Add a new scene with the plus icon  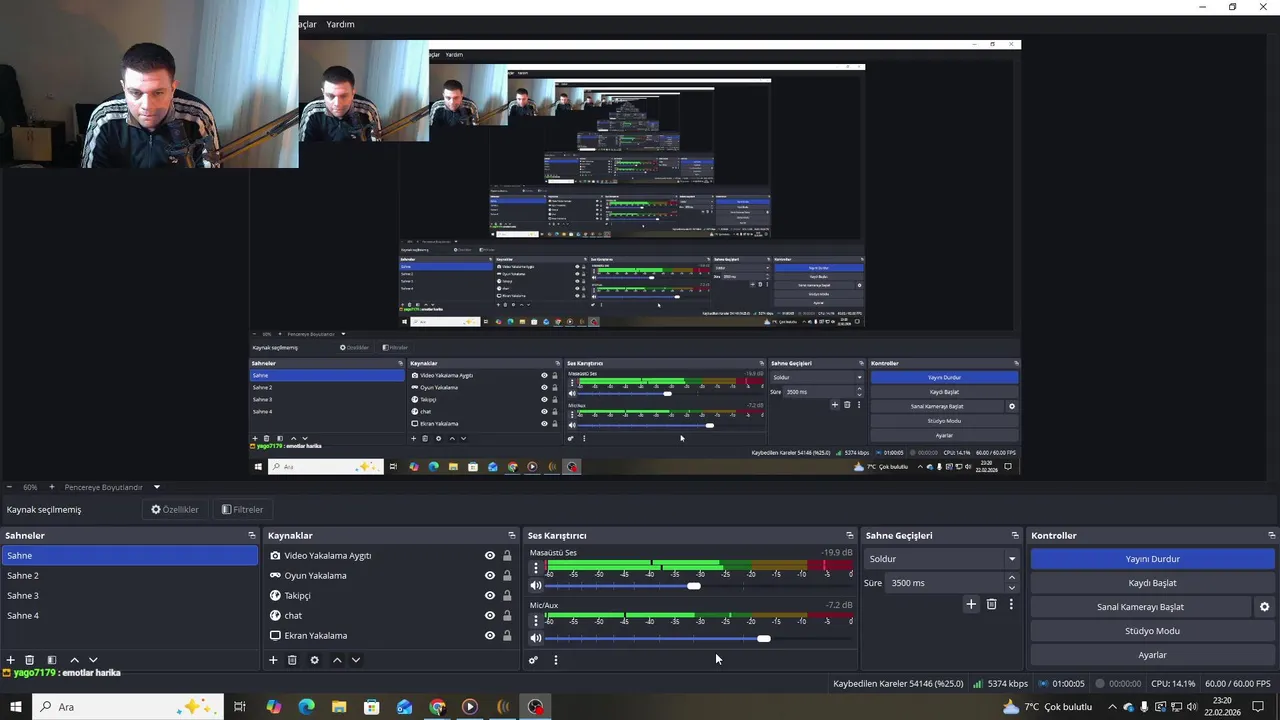click(11, 660)
